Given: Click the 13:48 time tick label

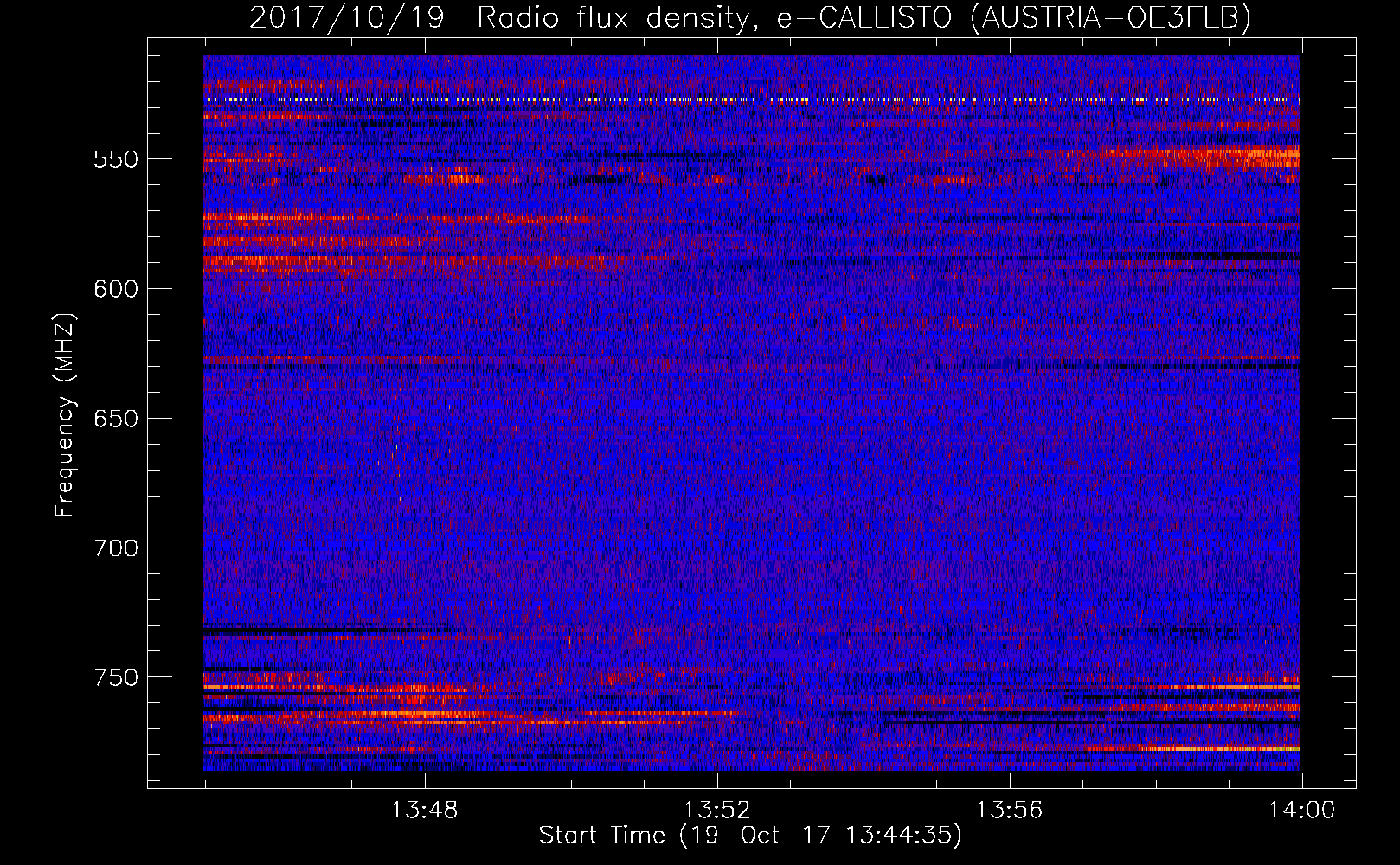Looking at the screenshot, I should coord(424,811).
